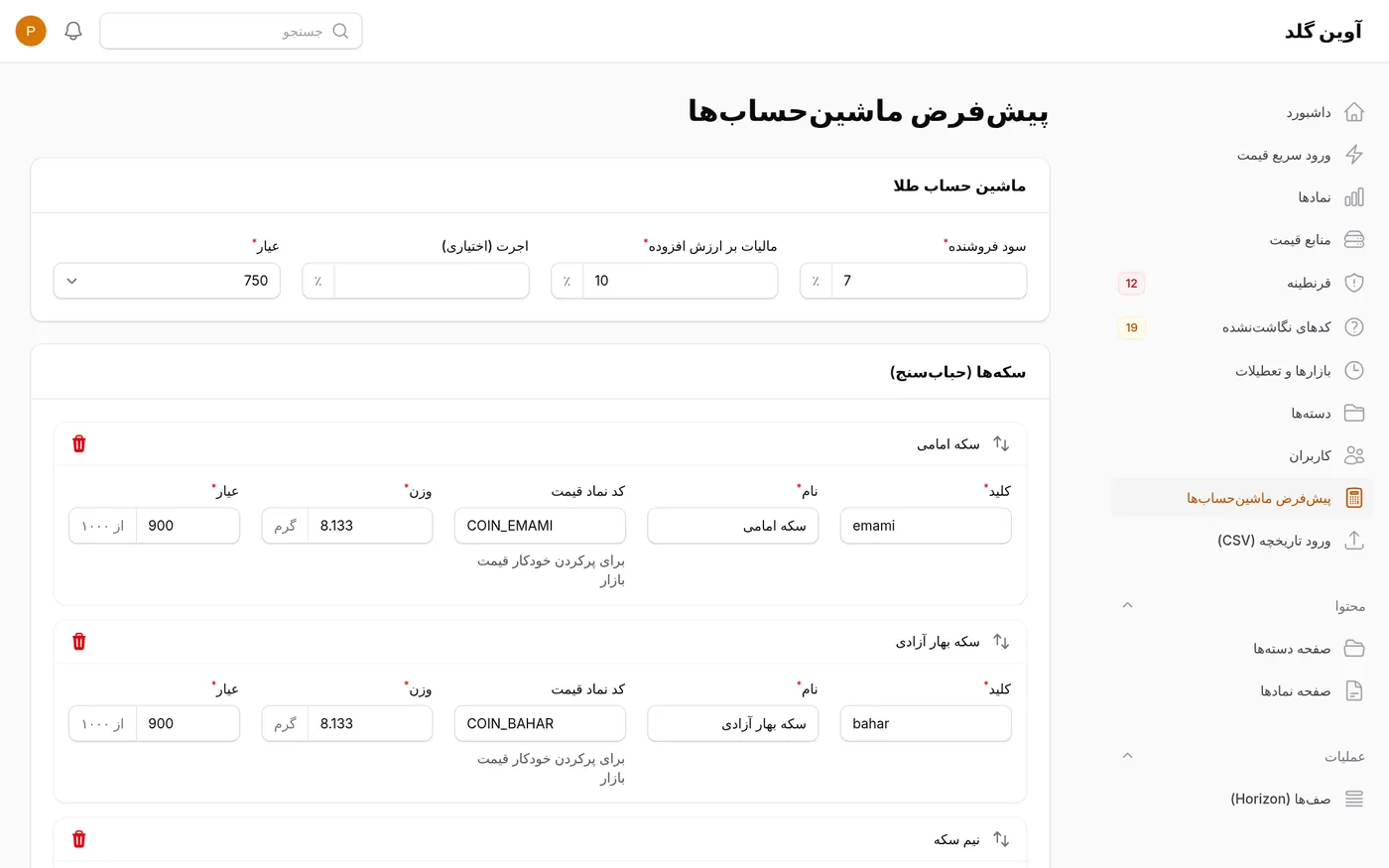Open صفحه دسته‌ها under محتوا
1389x868 pixels.
point(1242,648)
